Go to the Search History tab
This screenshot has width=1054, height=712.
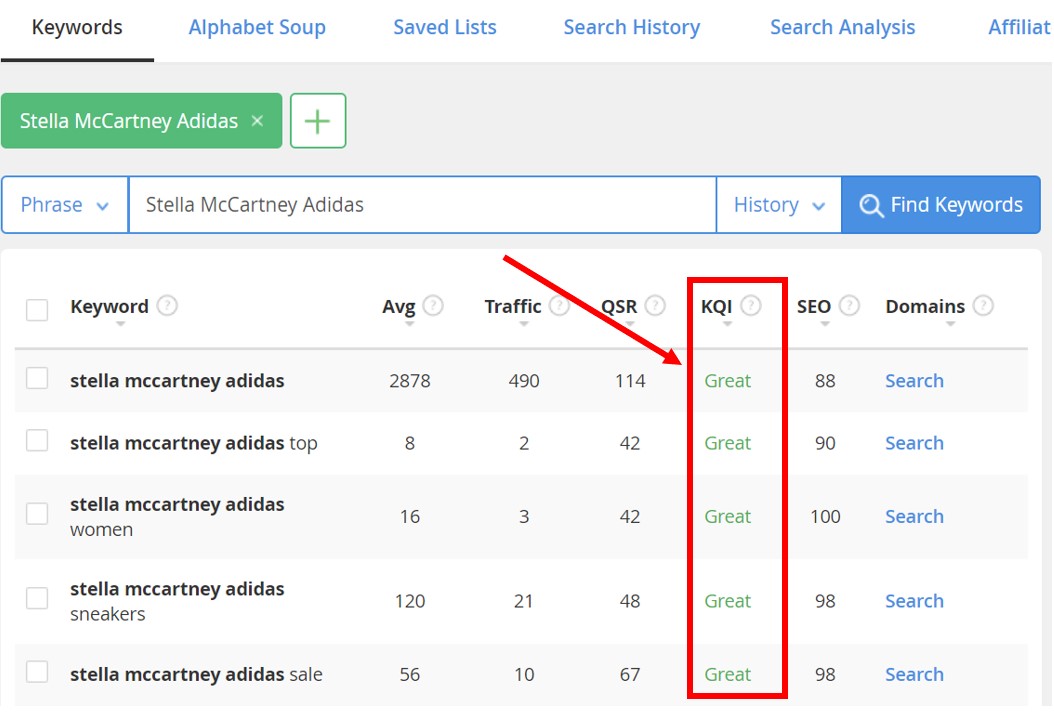point(631,28)
